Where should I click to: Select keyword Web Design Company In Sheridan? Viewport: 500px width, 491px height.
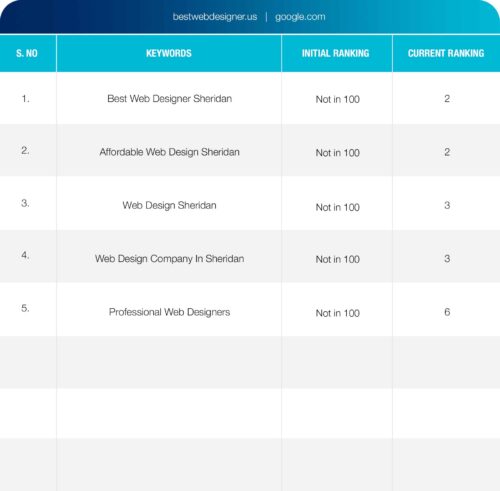coord(169,259)
